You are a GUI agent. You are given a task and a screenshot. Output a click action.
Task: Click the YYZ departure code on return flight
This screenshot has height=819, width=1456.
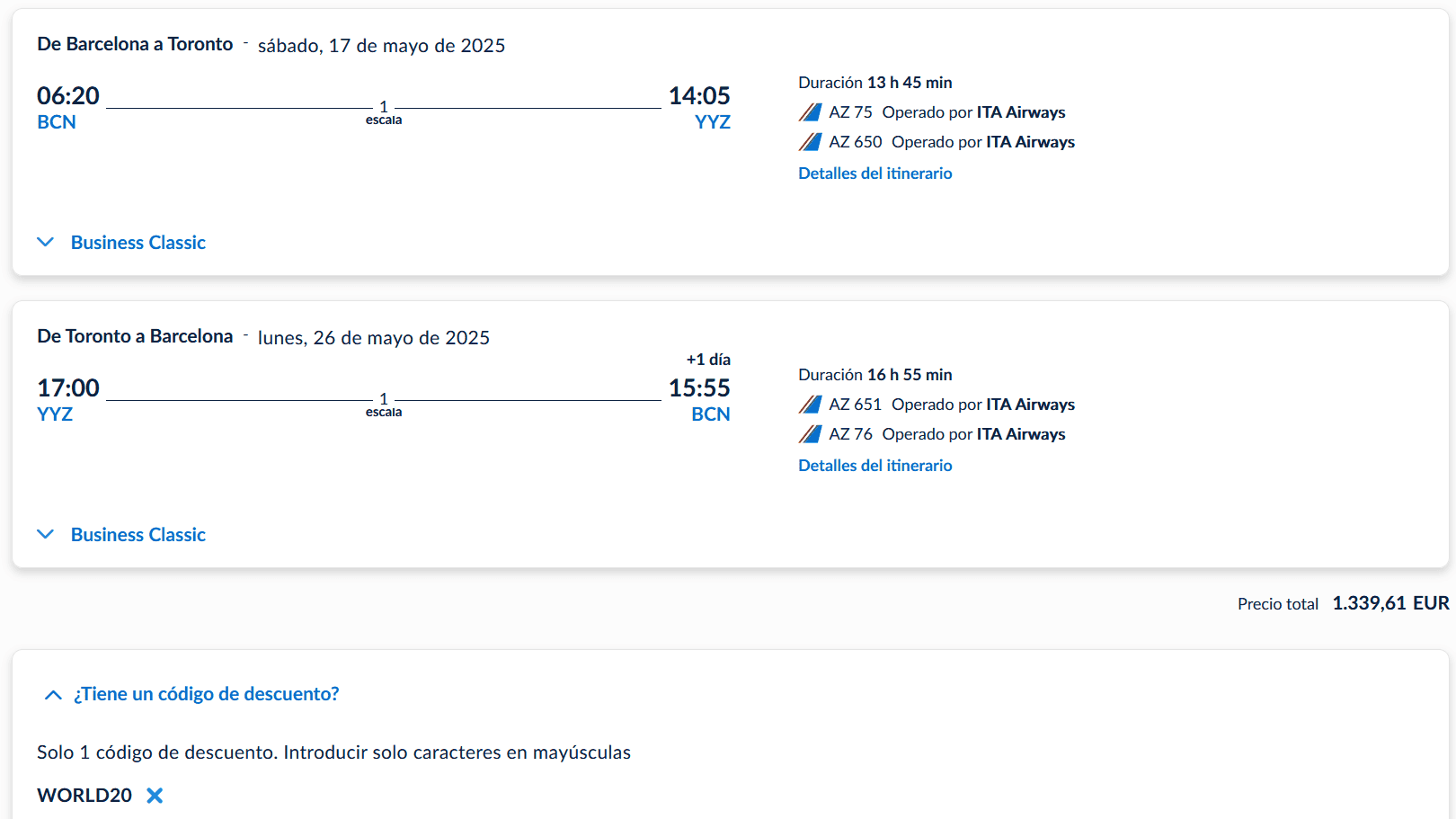(55, 414)
